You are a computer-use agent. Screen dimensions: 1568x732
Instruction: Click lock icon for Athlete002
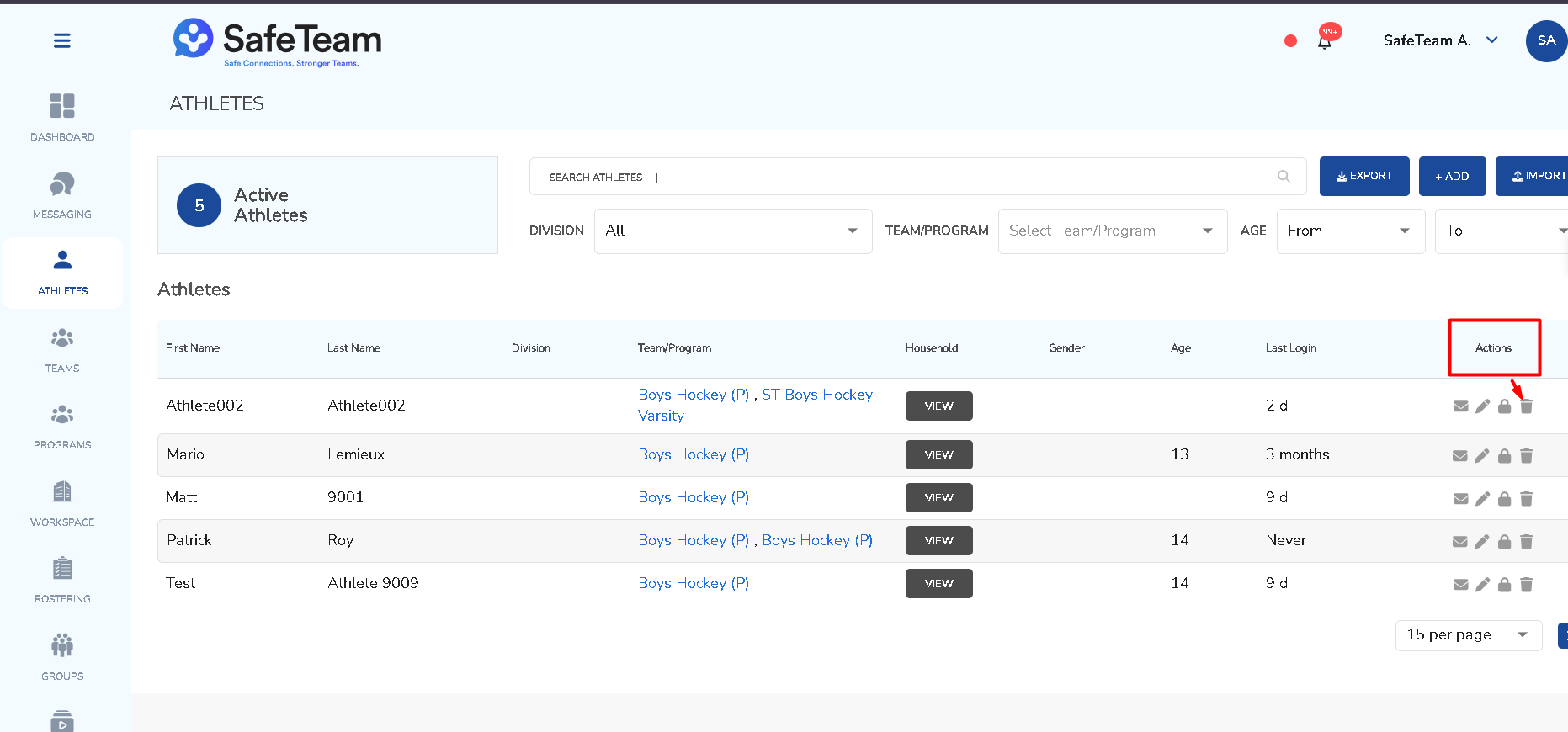click(x=1504, y=406)
